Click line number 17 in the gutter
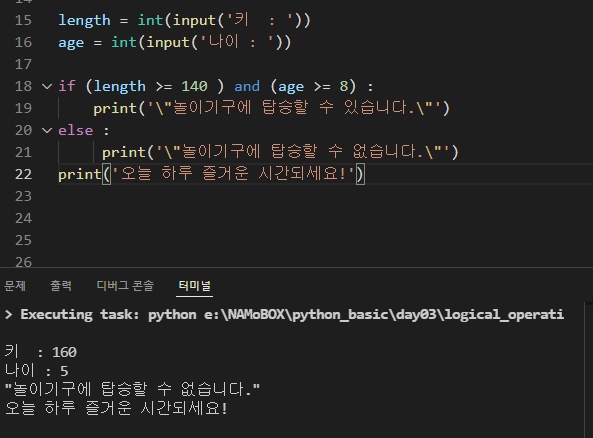 pos(23,64)
